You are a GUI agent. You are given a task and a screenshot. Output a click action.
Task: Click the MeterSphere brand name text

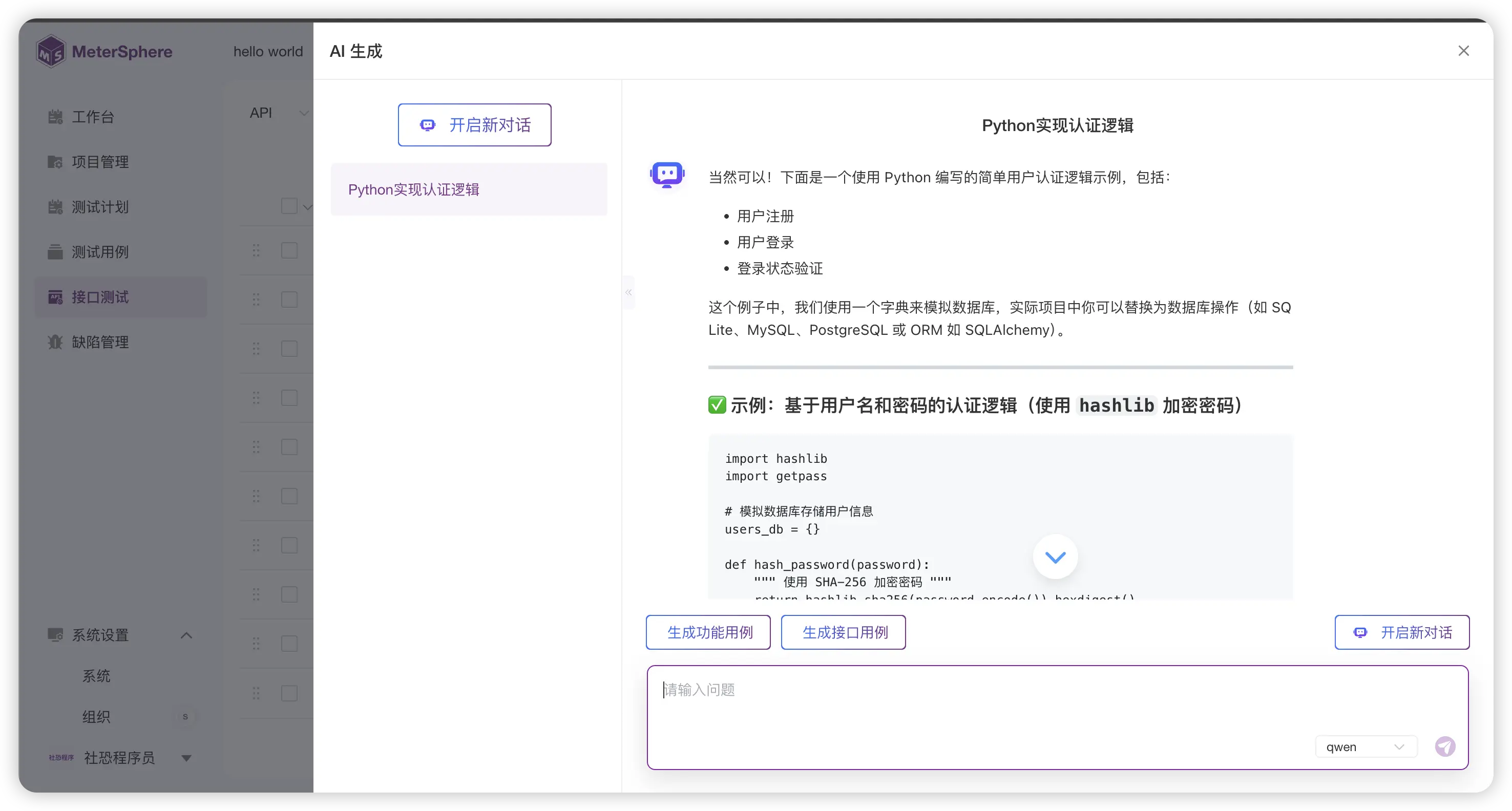tap(122, 52)
